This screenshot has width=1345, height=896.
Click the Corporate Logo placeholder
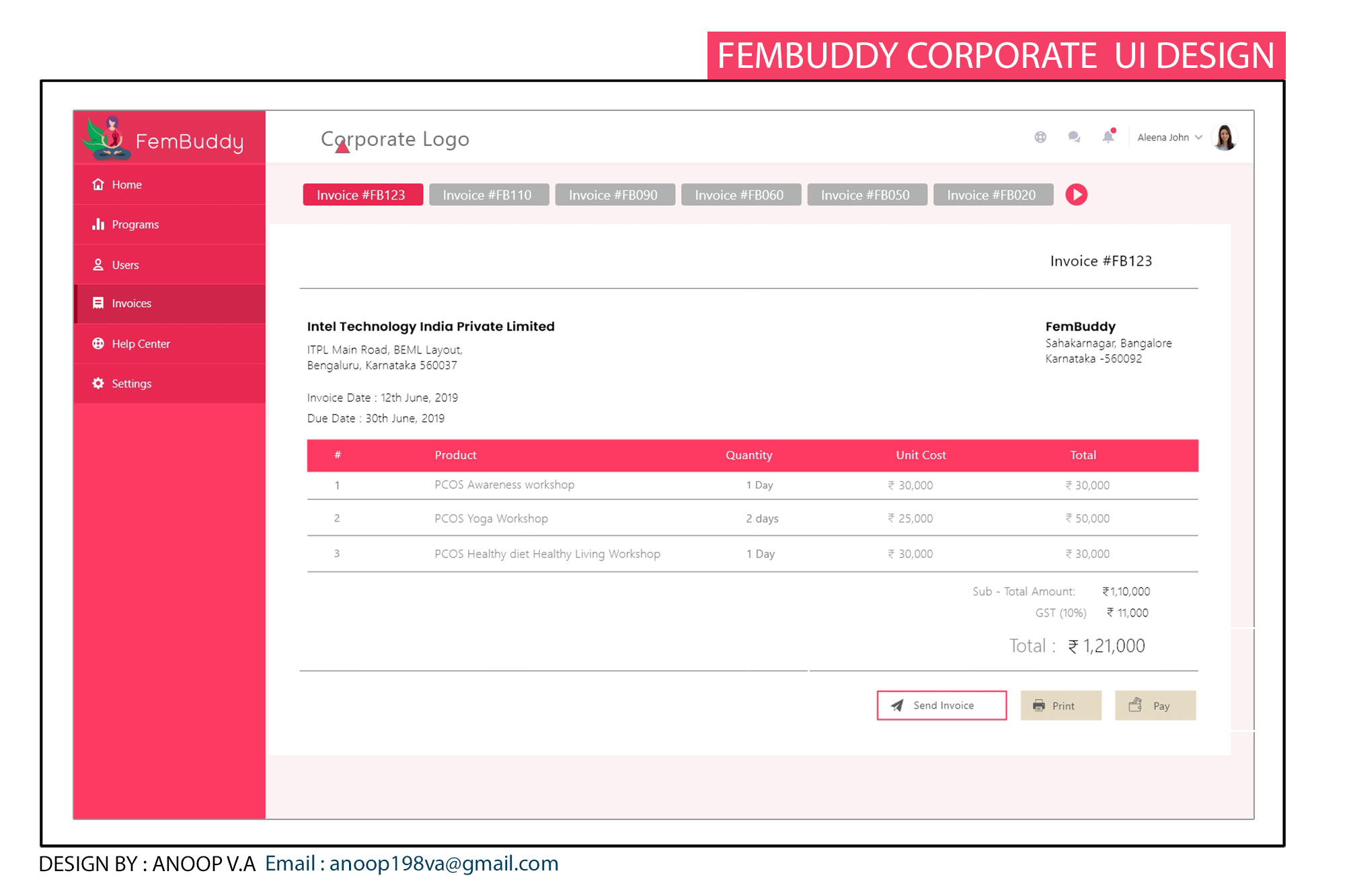(395, 139)
